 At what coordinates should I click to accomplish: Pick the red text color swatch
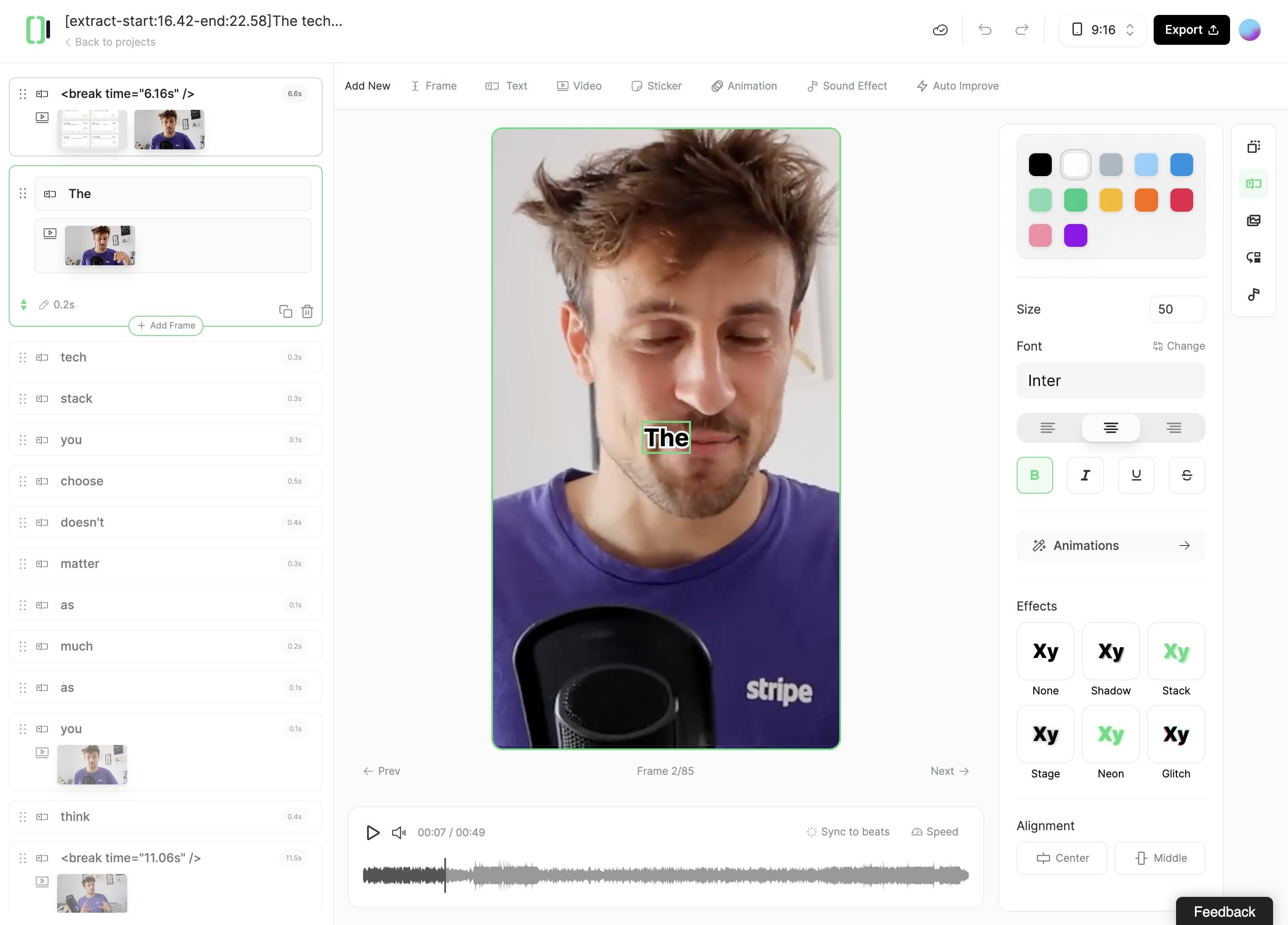click(1181, 199)
